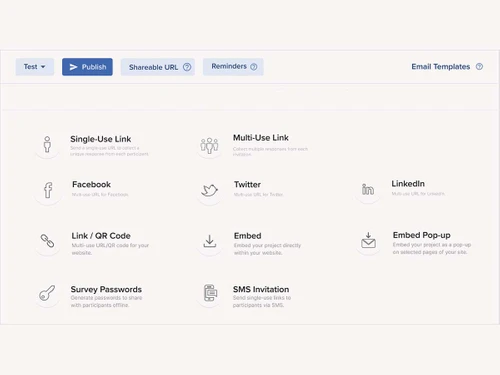Click the Single-Use Link person icon
The width and height of the screenshot is (500, 375).
coord(47,144)
